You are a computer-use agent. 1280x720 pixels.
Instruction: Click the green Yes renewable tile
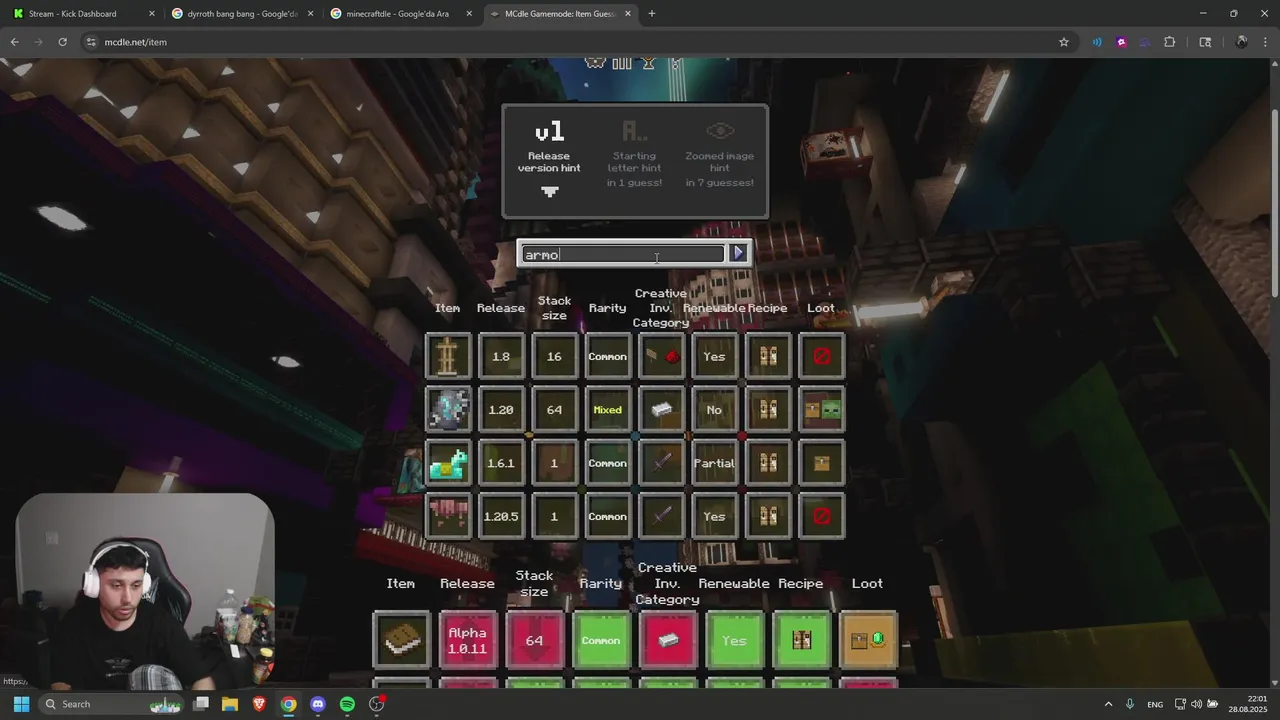pos(734,640)
